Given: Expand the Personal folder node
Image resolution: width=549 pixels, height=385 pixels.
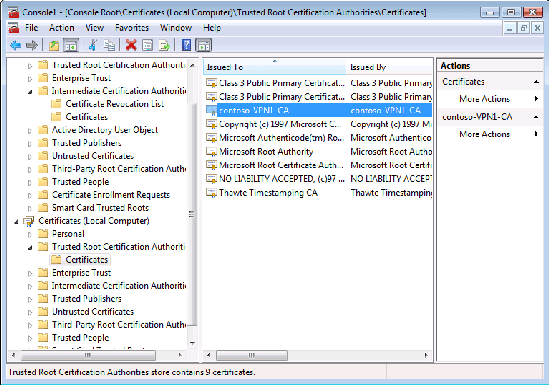Looking at the screenshot, I should [x=30, y=234].
